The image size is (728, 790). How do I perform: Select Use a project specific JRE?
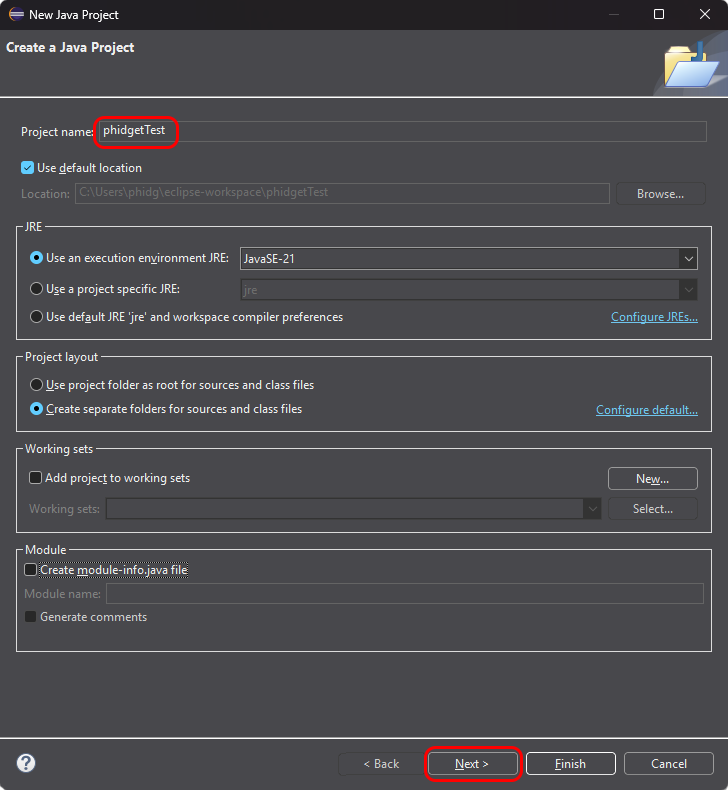coord(37,289)
